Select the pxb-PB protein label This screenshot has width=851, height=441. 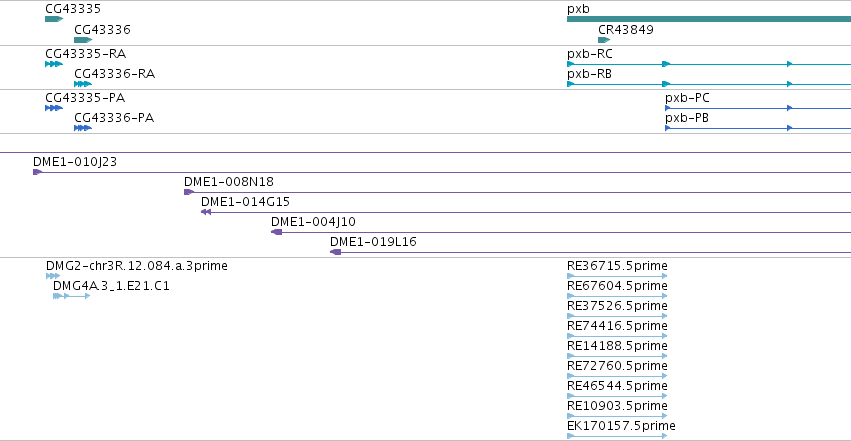[687, 118]
